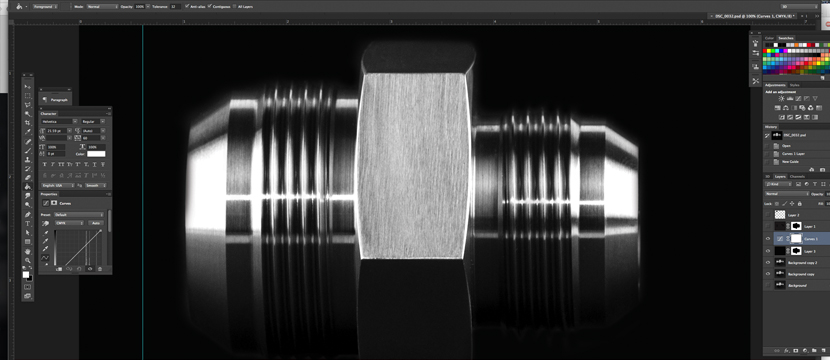The width and height of the screenshot is (830, 360).
Task: Select the Move tool in the toolbox
Action: (x=28, y=87)
